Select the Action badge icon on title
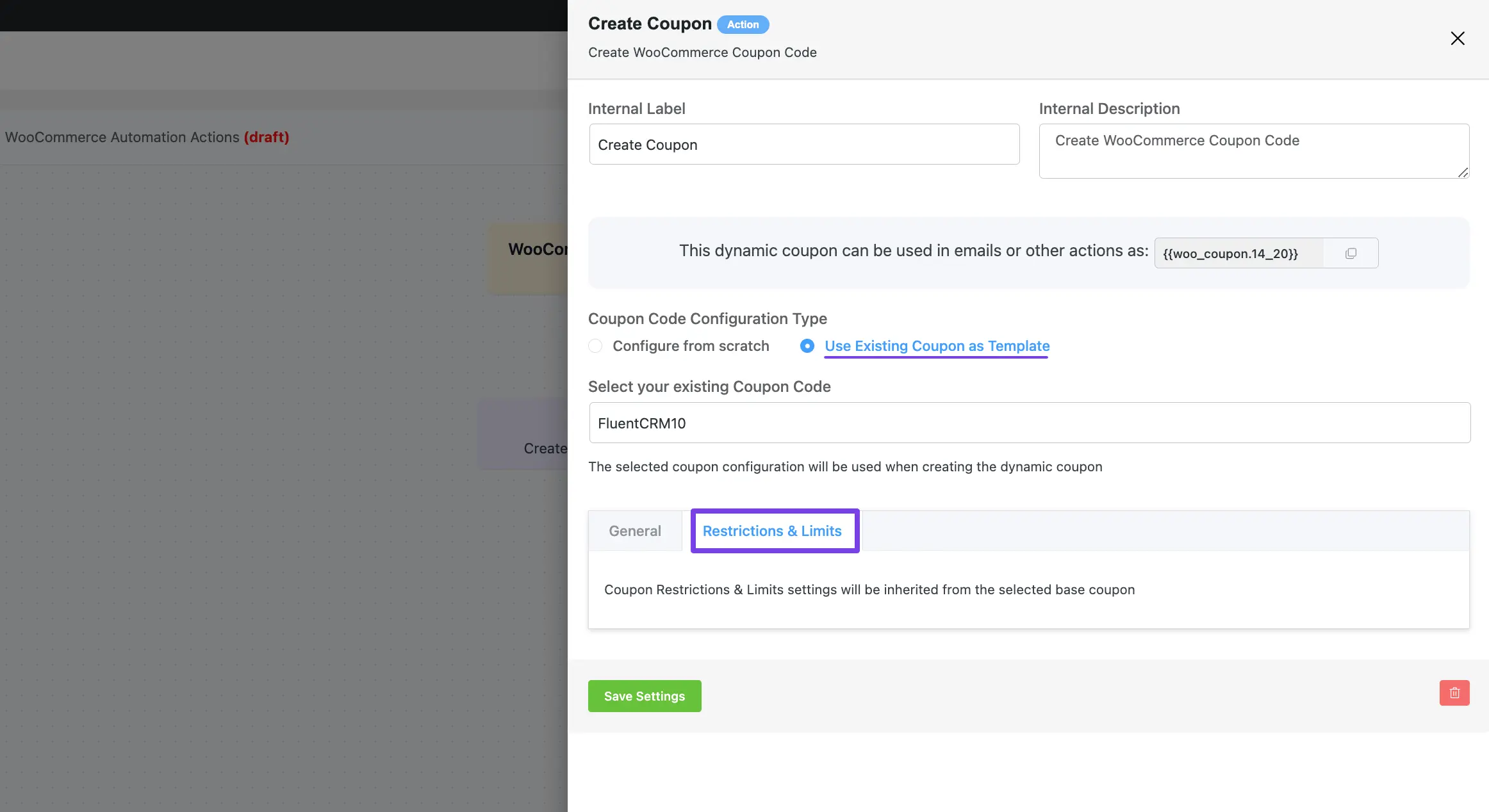Viewport: 1489px width, 812px height. click(742, 23)
